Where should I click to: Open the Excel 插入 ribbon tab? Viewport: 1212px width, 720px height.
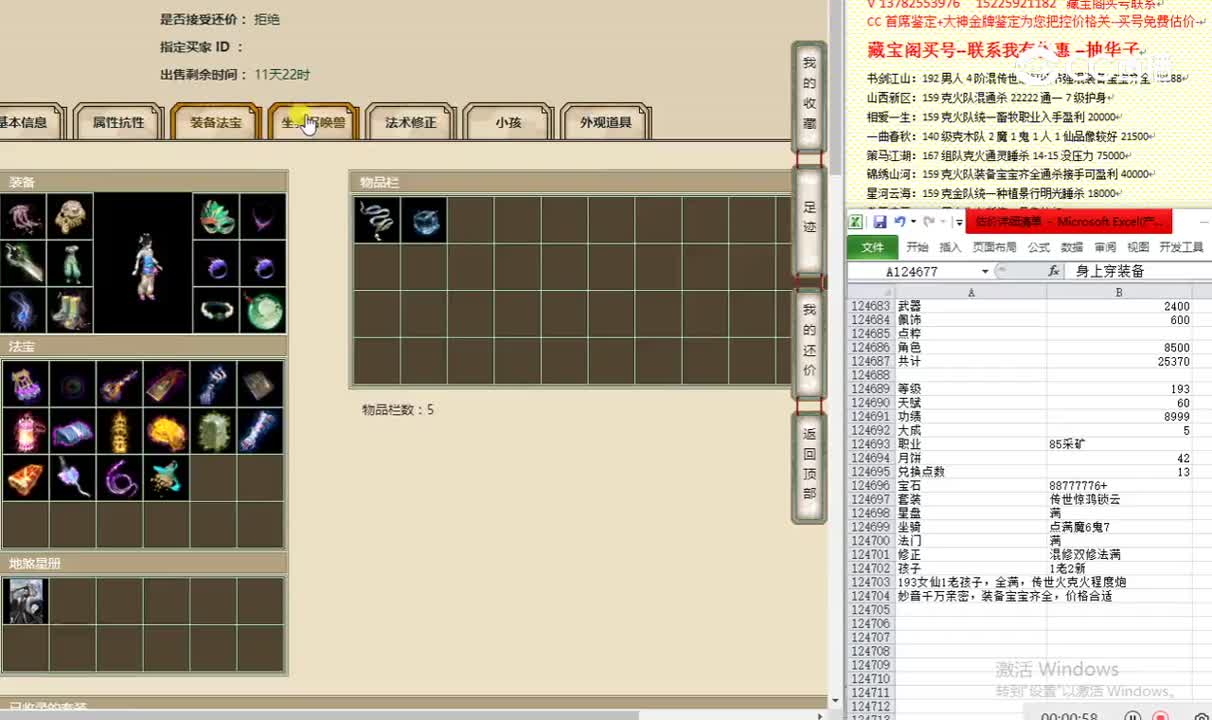[950, 247]
